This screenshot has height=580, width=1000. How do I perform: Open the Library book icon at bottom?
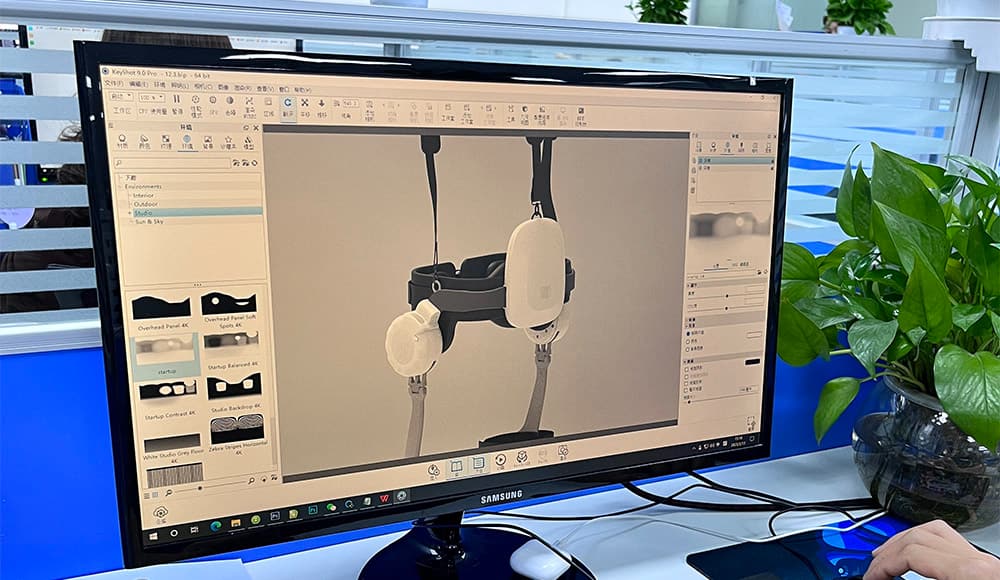456,467
